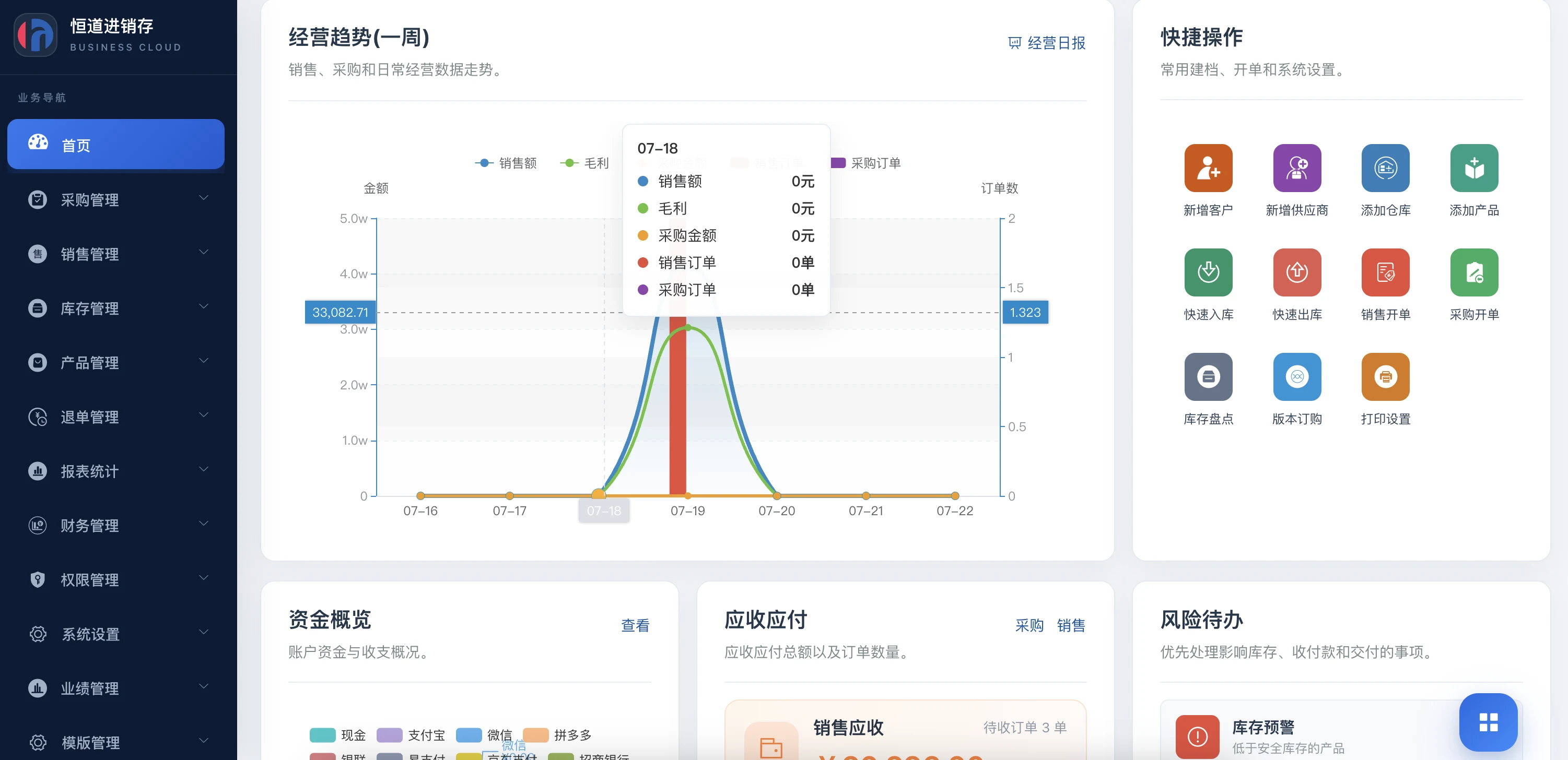The width and height of the screenshot is (1568, 760).
Task: Click the 业绩管理 sidebar icon
Action: click(38, 688)
